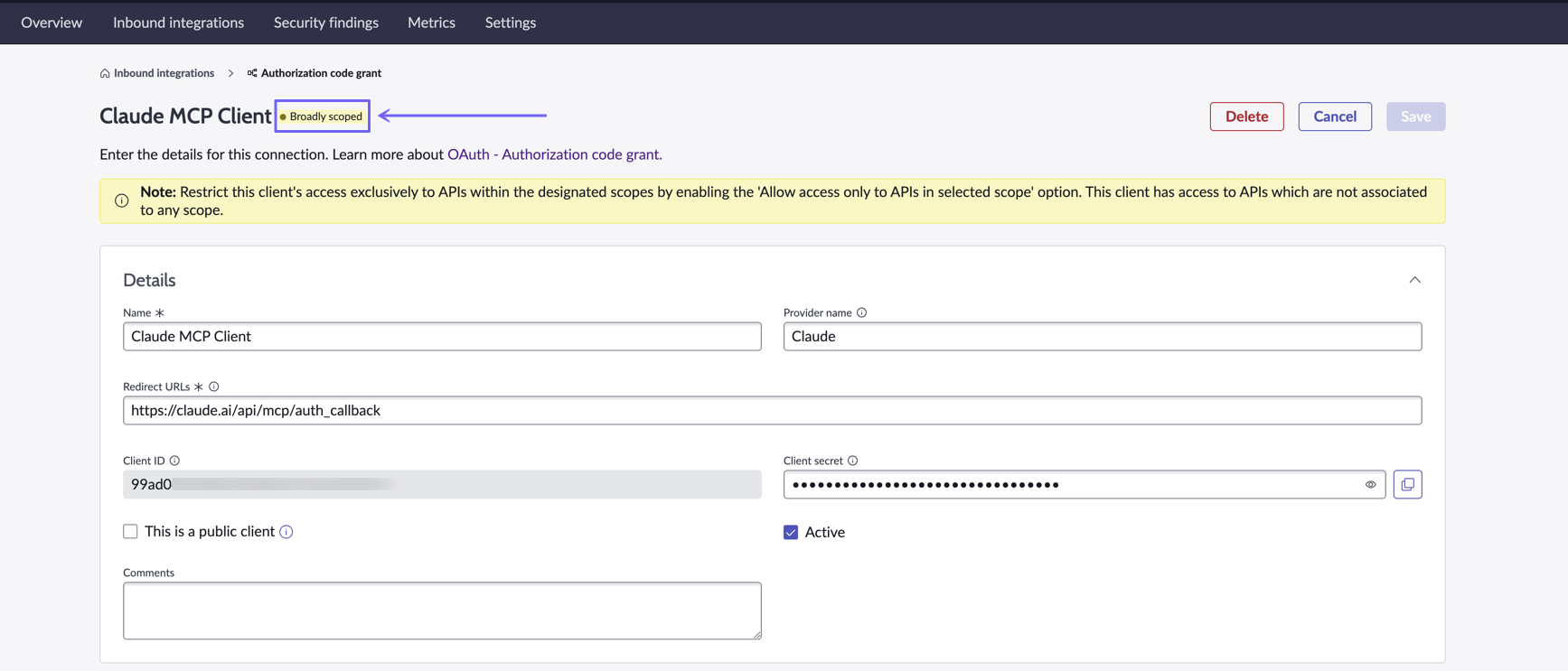Edit the Provider name field

[x=1102, y=336]
